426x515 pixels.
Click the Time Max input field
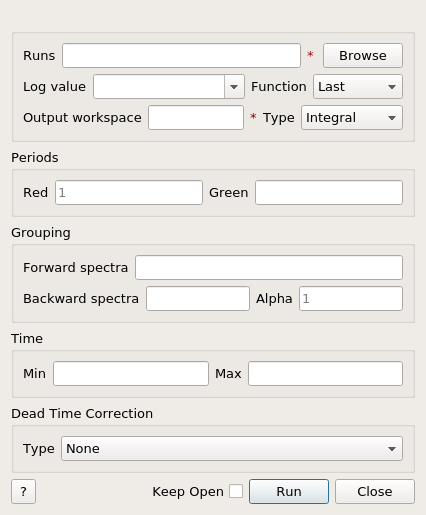pos(325,374)
